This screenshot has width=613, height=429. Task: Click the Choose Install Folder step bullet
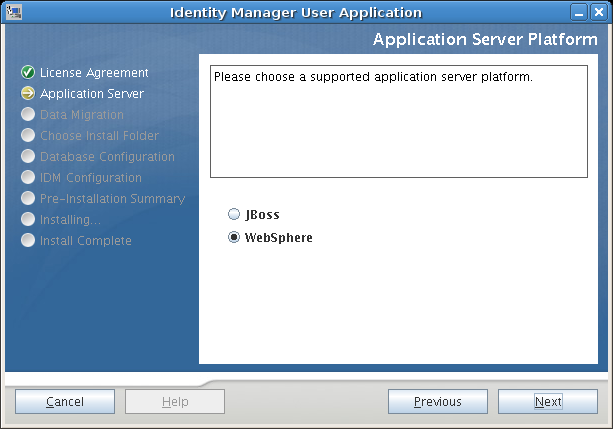pyautogui.click(x=28, y=136)
